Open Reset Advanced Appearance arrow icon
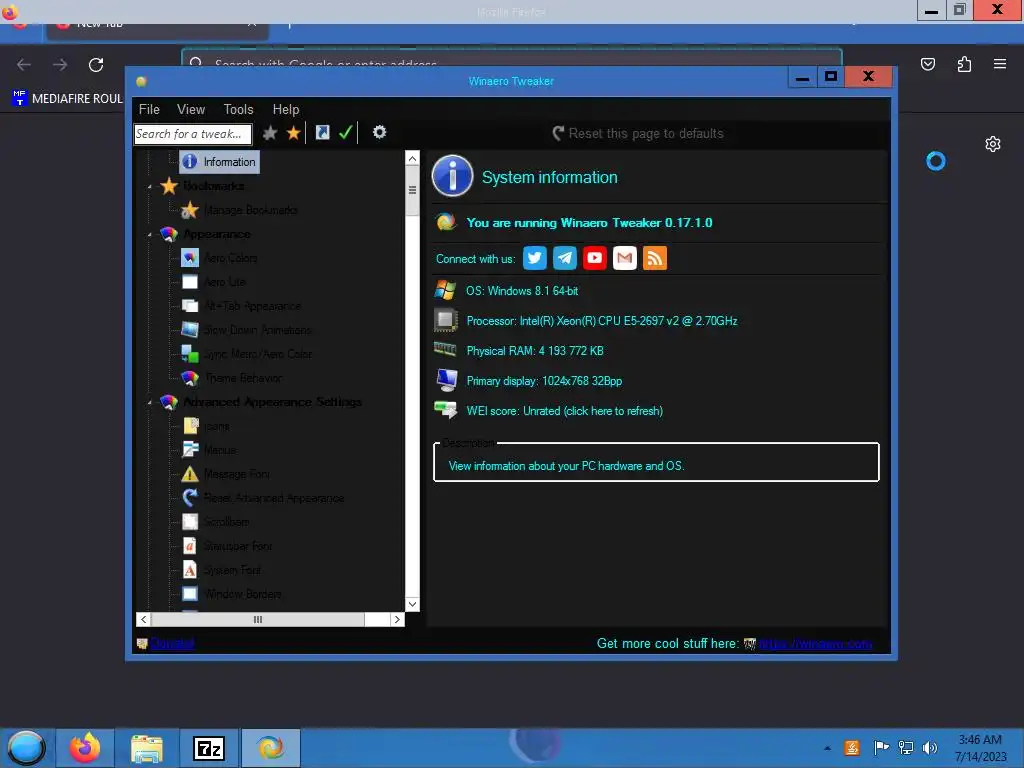 (x=189, y=498)
